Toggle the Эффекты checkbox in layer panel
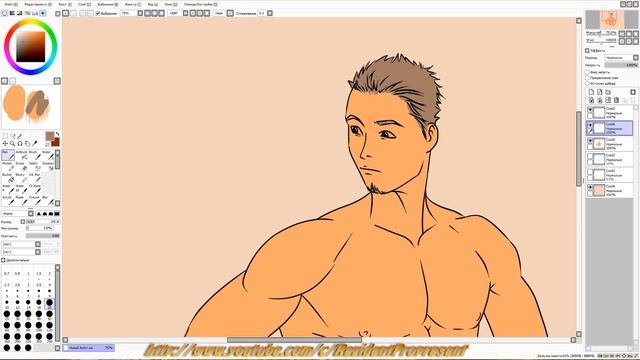The width and height of the screenshot is (640, 360). coord(587,51)
